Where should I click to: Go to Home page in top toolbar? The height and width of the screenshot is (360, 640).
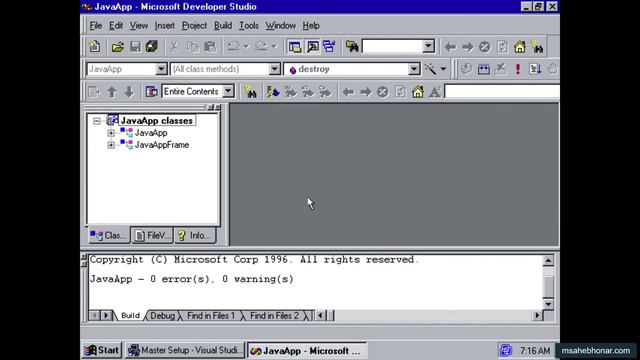(x=520, y=47)
